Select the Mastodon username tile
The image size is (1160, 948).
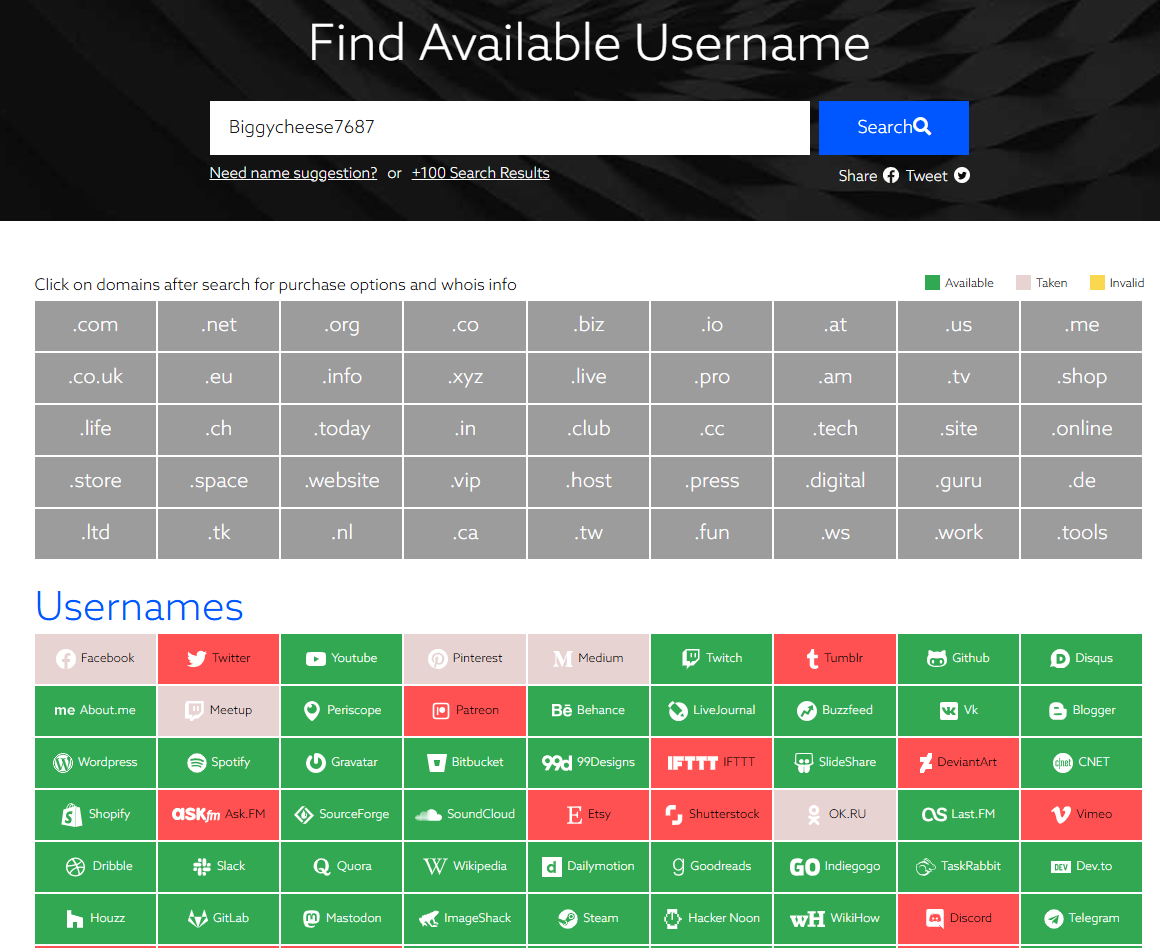click(342, 918)
